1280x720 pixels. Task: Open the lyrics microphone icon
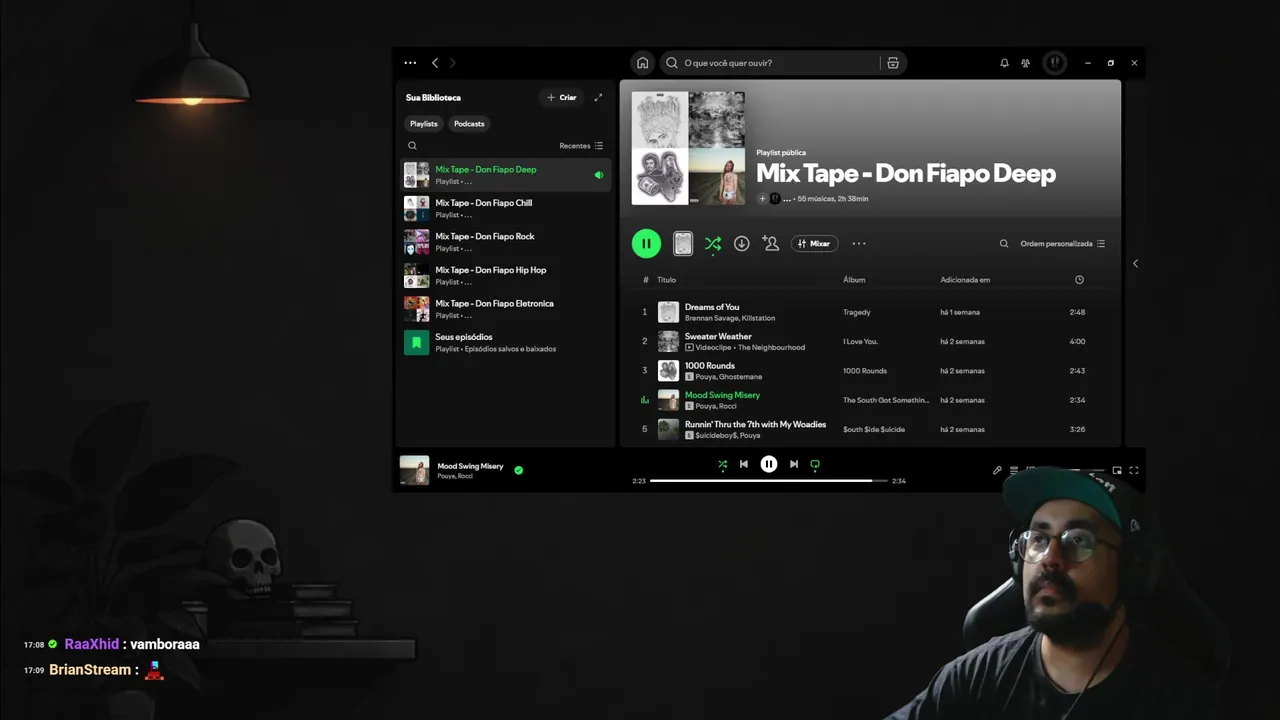(997, 470)
